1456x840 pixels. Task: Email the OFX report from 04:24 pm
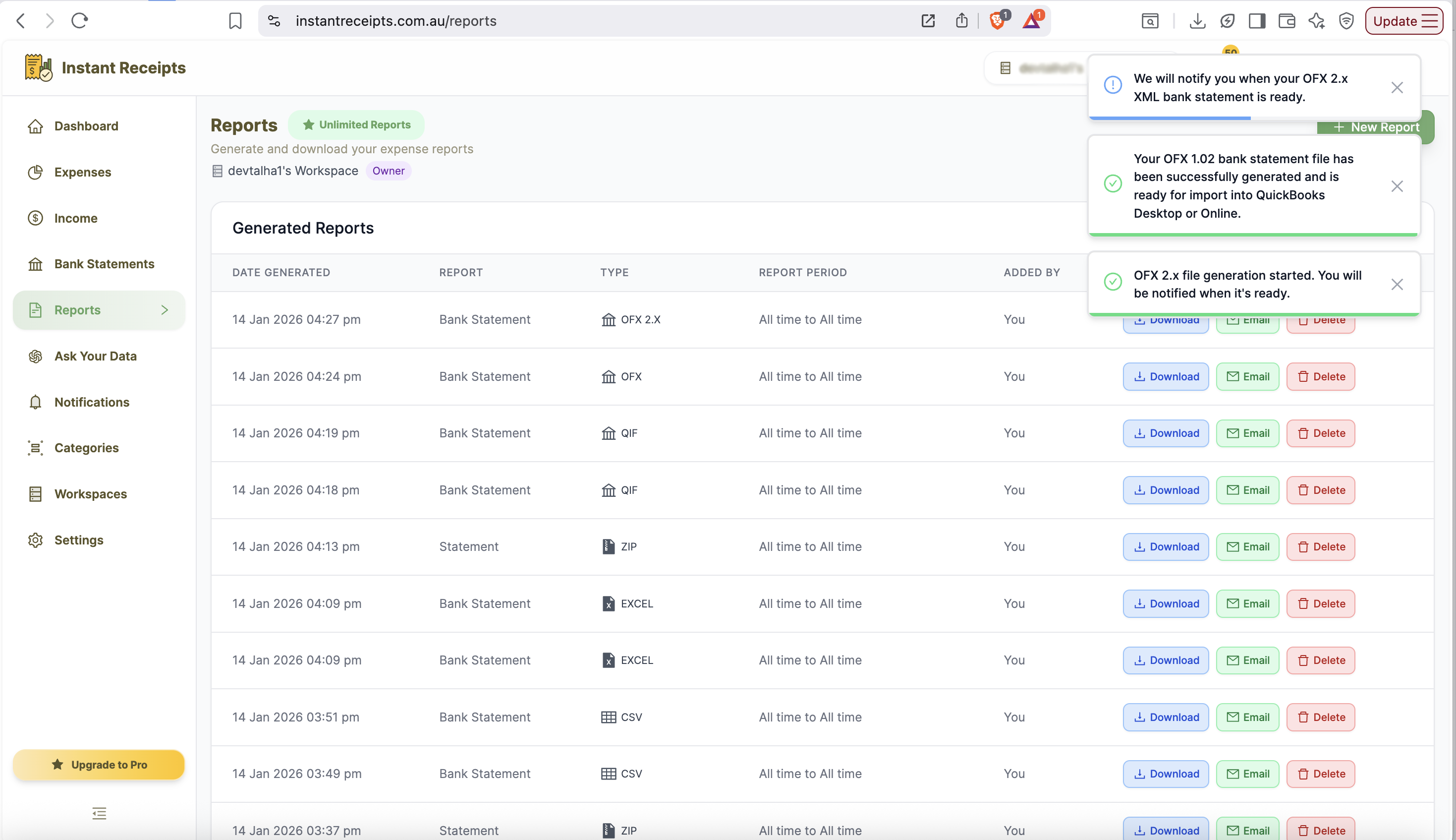(x=1247, y=377)
